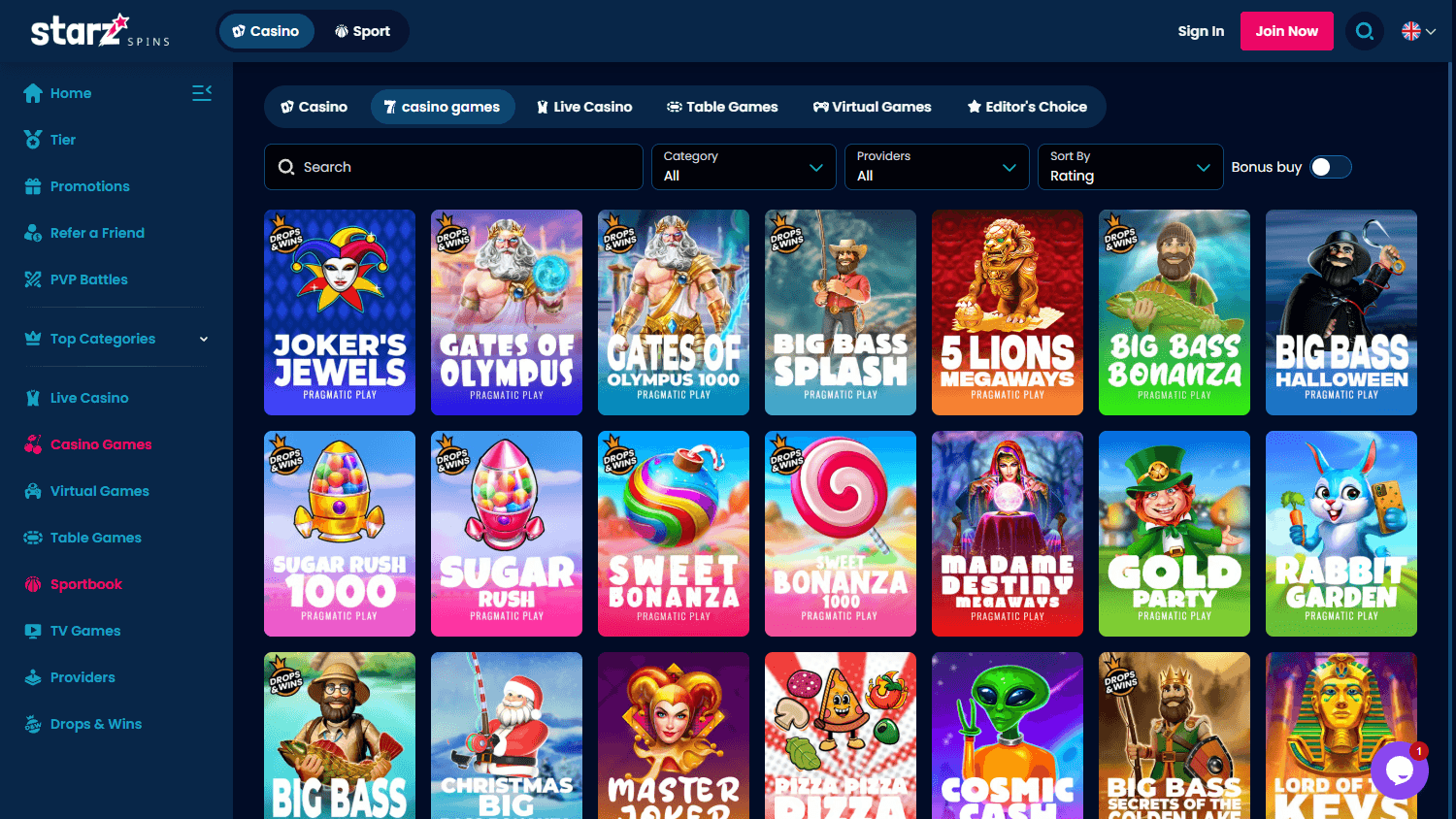Click the gamepad icon of Virtual Games tab
The height and width of the screenshot is (819, 1456).
pyautogui.click(x=820, y=107)
